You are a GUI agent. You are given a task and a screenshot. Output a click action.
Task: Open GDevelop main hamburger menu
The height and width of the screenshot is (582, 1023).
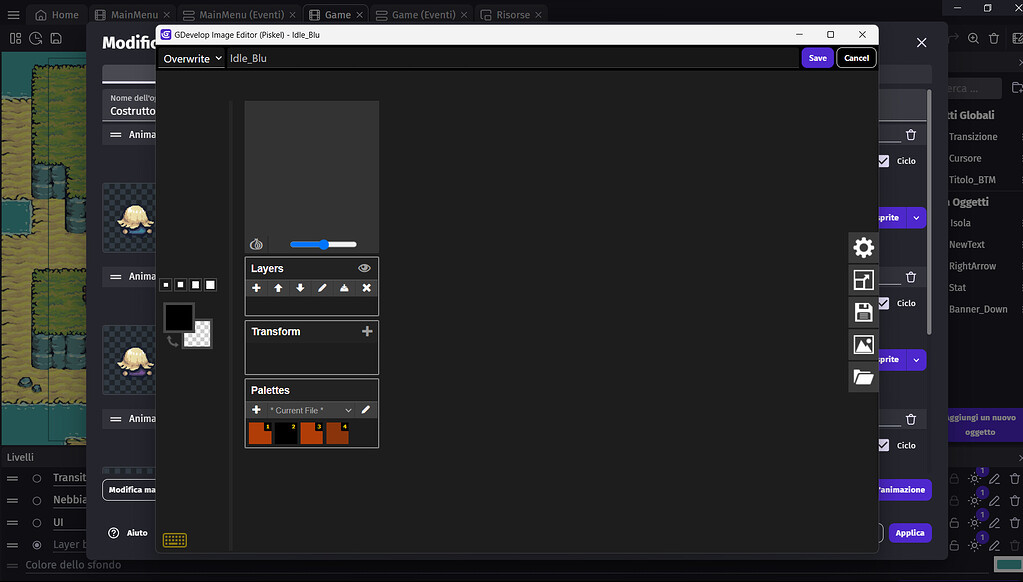coord(14,14)
